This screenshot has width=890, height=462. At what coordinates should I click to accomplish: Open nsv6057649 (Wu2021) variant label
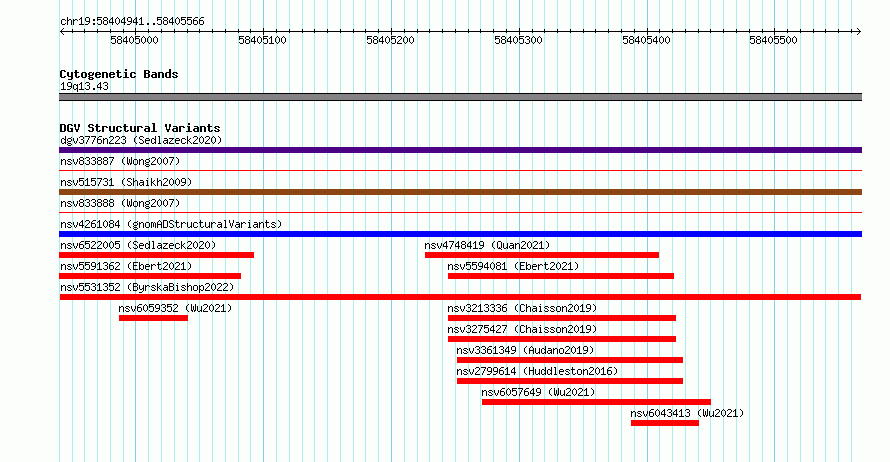coord(538,392)
